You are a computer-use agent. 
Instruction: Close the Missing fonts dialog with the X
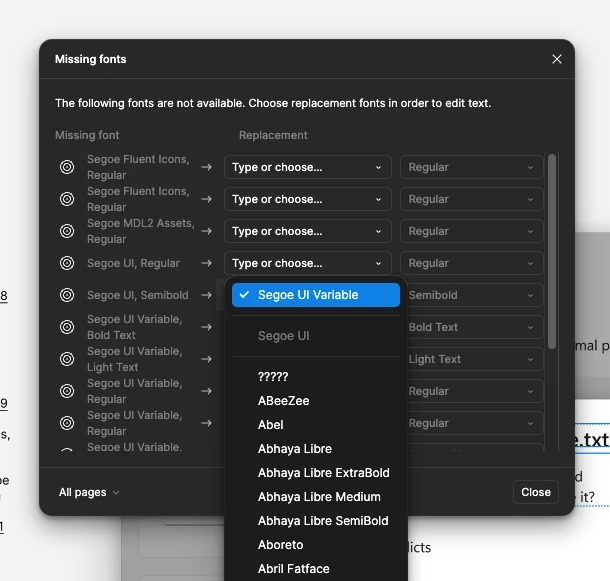click(x=557, y=59)
